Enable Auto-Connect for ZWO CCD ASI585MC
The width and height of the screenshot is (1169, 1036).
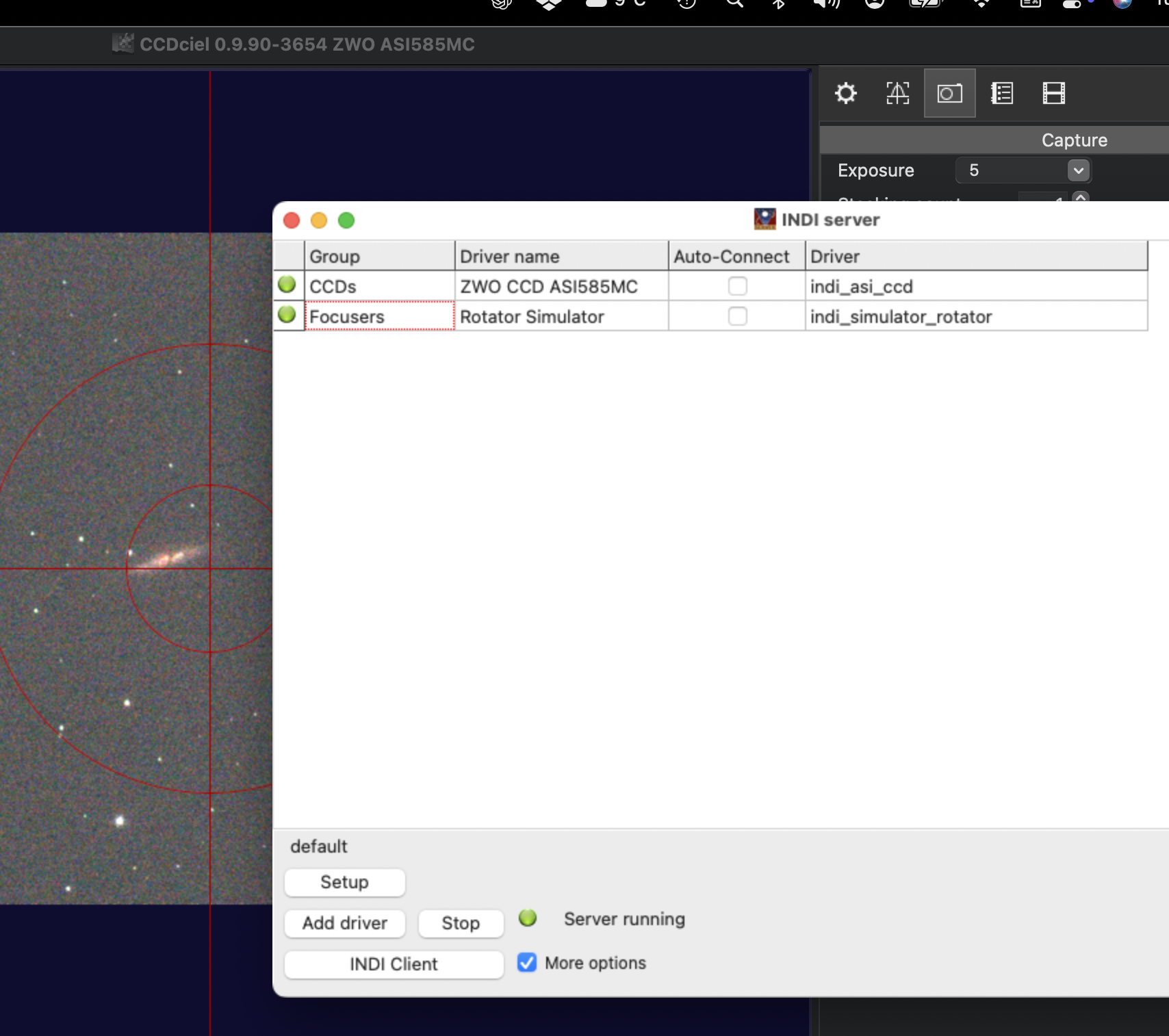click(x=737, y=286)
